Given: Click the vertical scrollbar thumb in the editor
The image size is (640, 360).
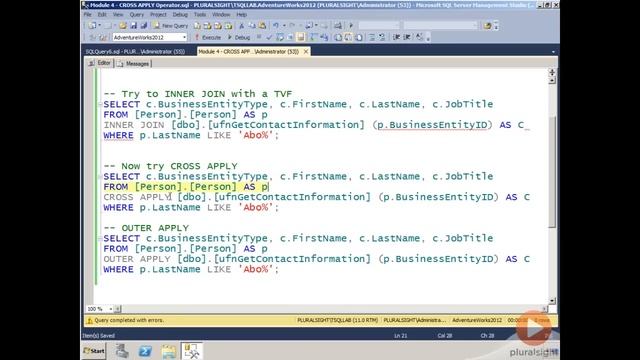Looking at the screenshot, I should pyautogui.click(x=552, y=171).
